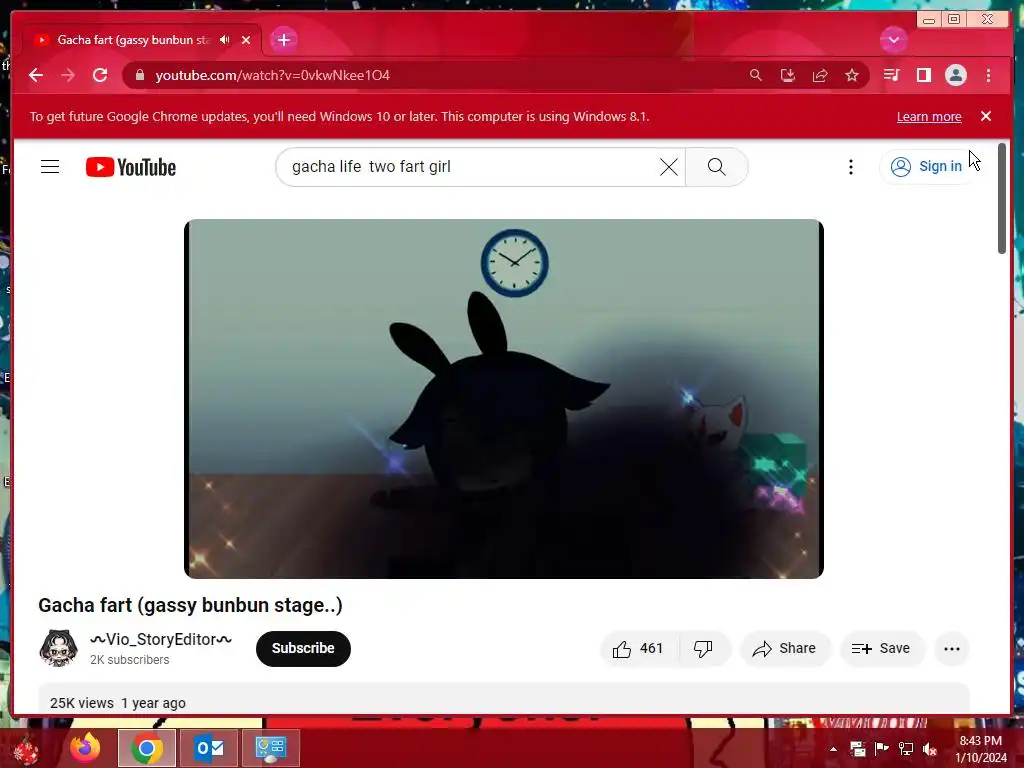Open the clock showing 8:43 PM
The image size is (1024, 768).
click(x=980, y=749)
